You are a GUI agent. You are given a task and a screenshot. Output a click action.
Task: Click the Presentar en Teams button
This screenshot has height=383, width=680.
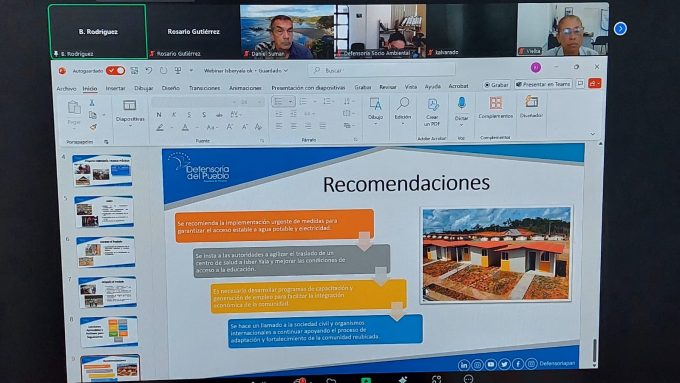click(543, 84)
